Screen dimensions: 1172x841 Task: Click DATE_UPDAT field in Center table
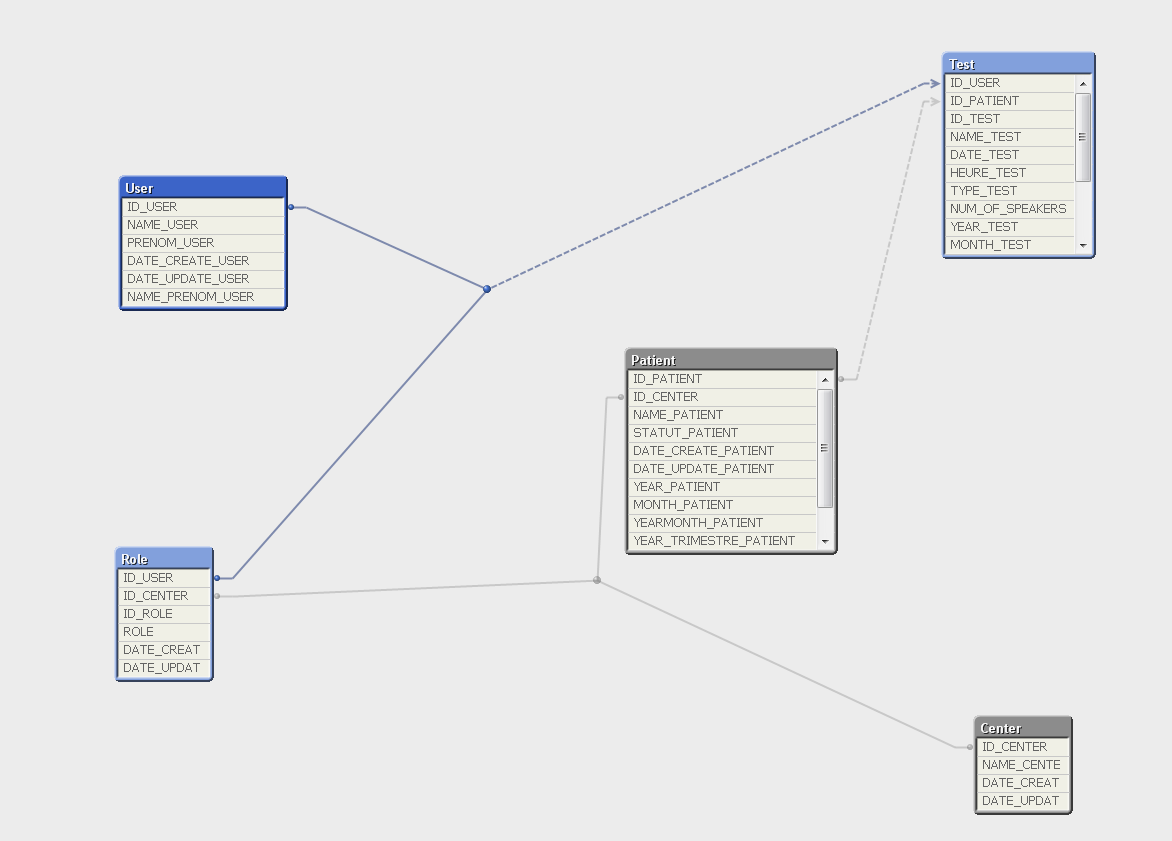[x=1023, y=801]
